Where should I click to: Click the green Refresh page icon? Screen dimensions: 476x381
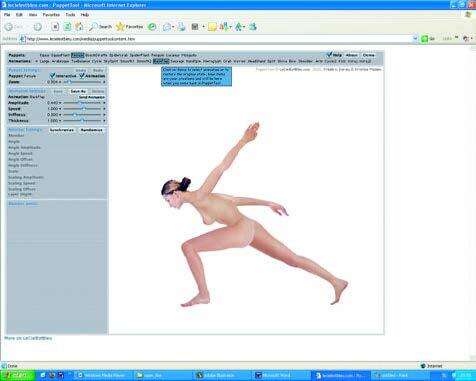[67, 27]
